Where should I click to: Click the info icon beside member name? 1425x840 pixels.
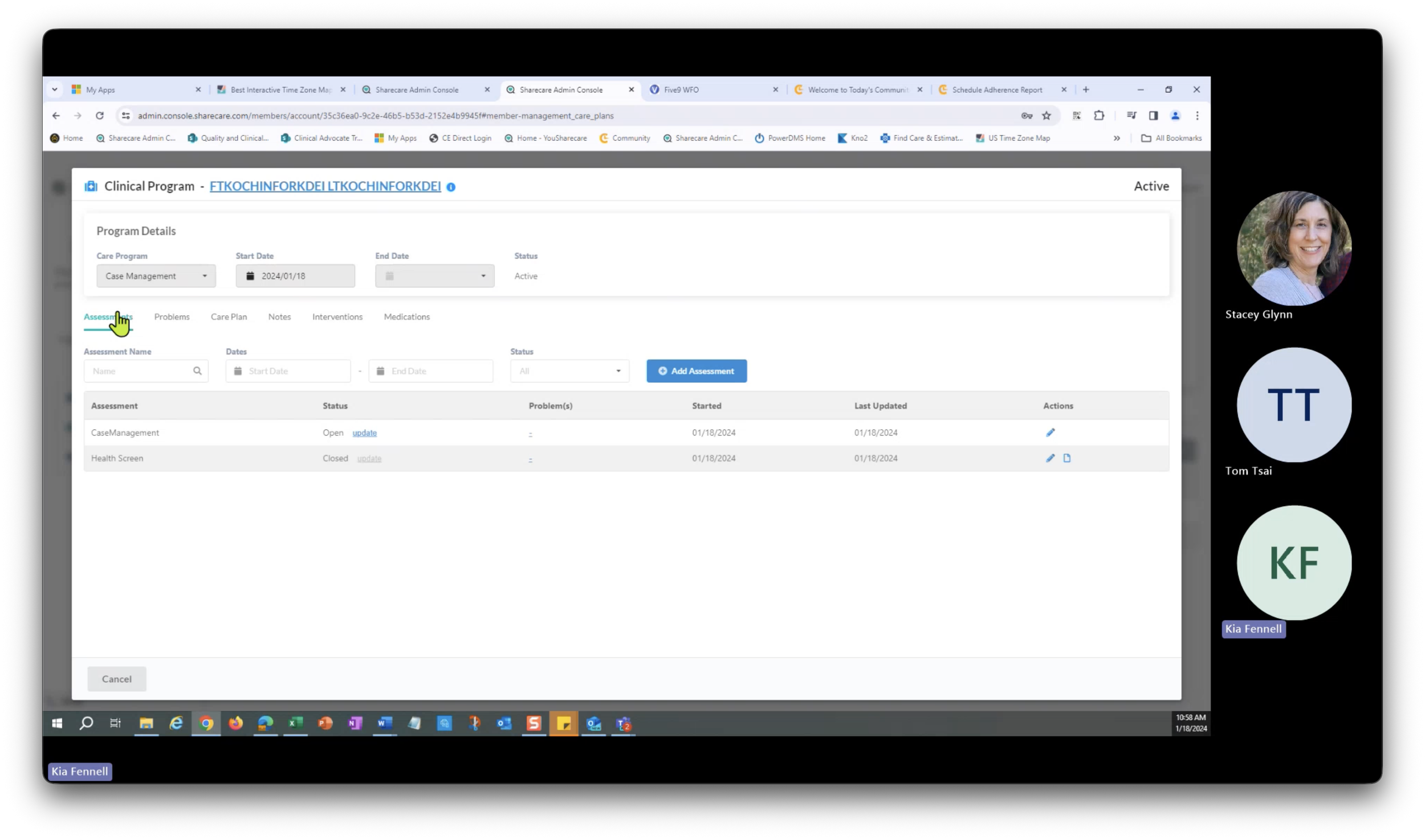click(451, 187)
